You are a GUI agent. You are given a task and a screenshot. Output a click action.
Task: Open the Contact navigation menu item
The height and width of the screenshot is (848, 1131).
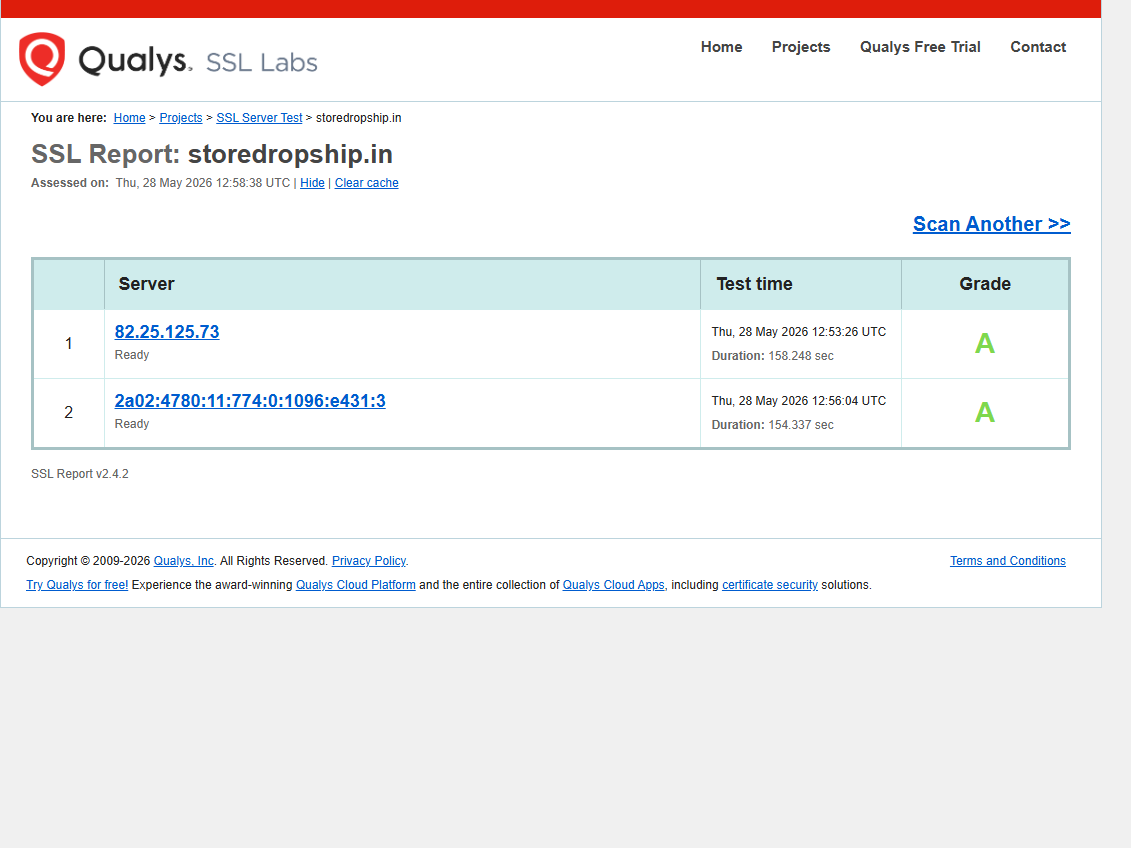[1038, 47]
